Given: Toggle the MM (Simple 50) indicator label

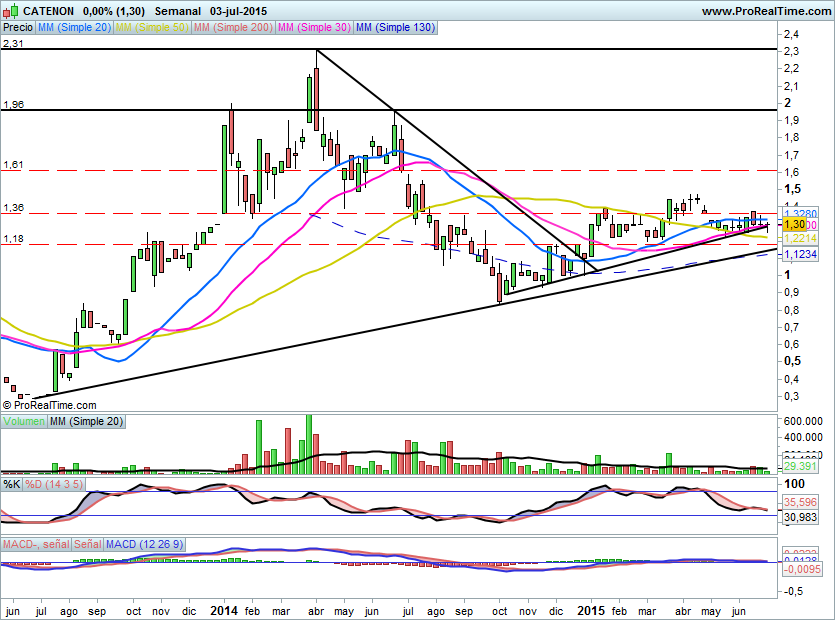Looking at the screenshot, I should pos(154,28).
